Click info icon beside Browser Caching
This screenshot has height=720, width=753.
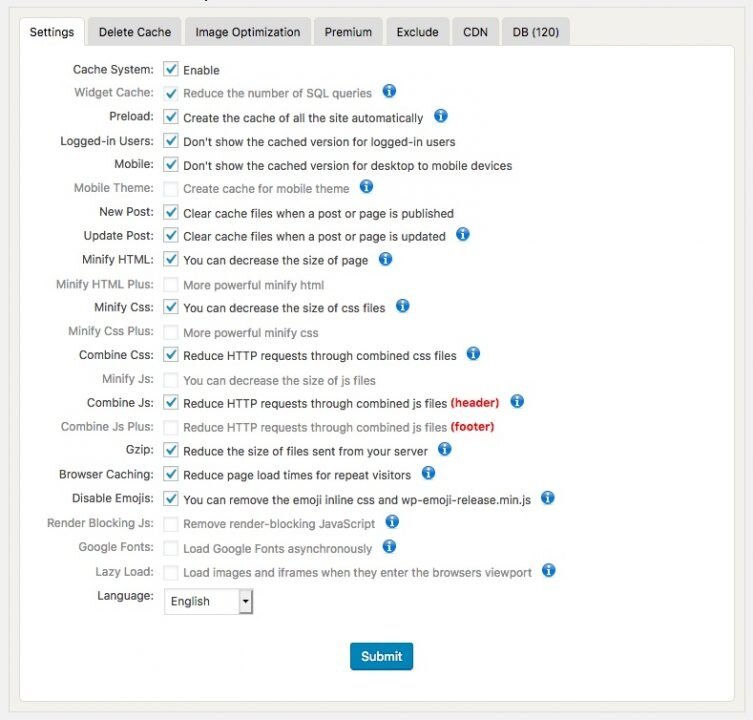click(429, 473)
